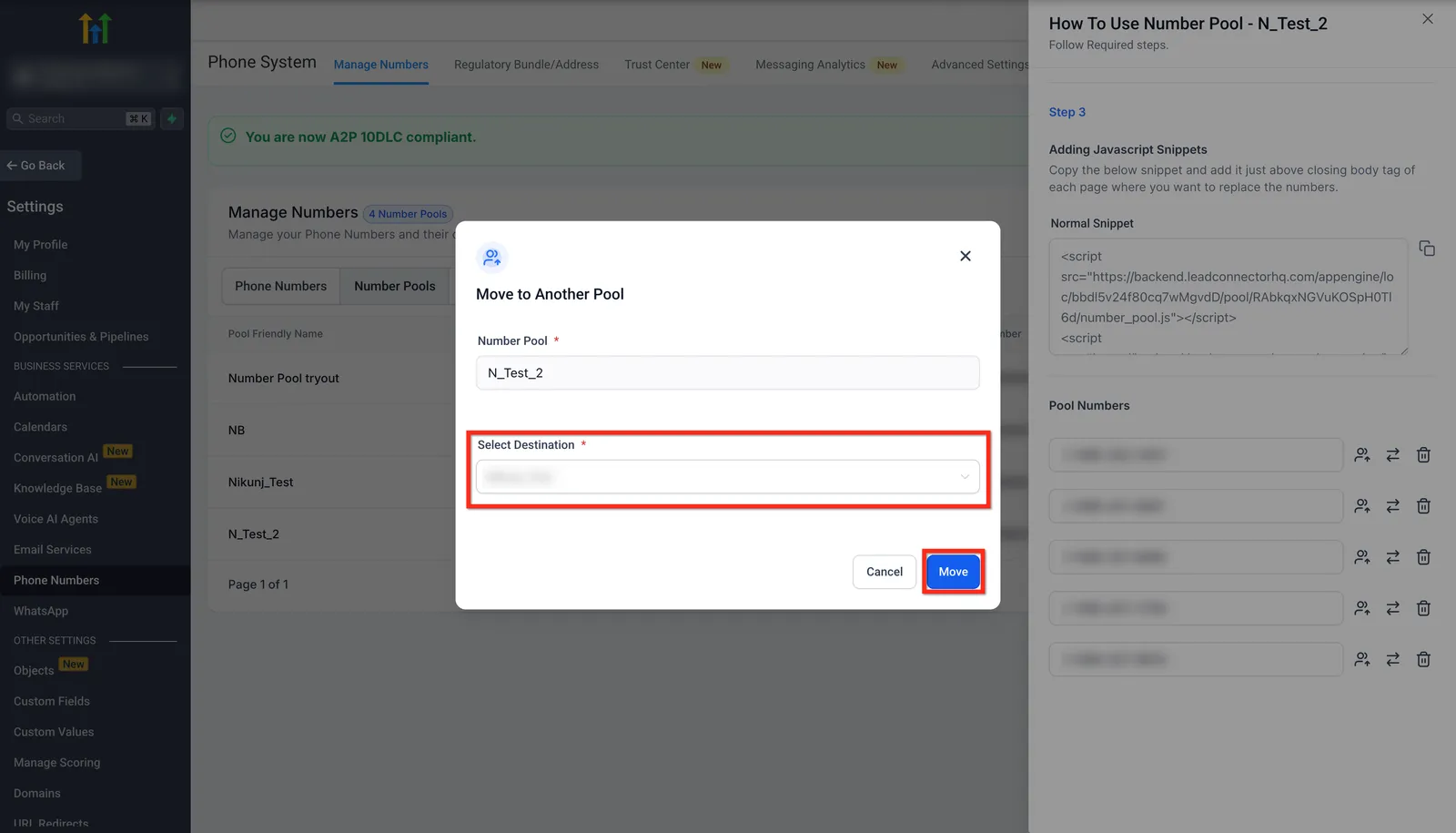Close the How To Use Number Pool panel
This screenshot has width=1456, height=833.
(x=1428, y=19)
